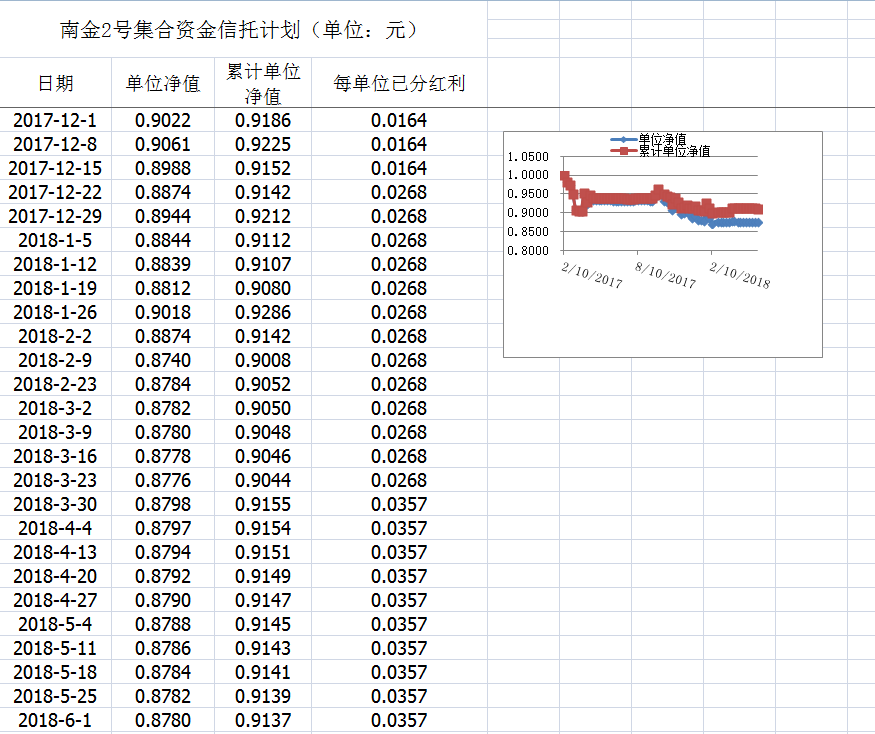Click the cell containing 0.9061
Viewport: 875px width, 734px height.
[x=163, y=144]
